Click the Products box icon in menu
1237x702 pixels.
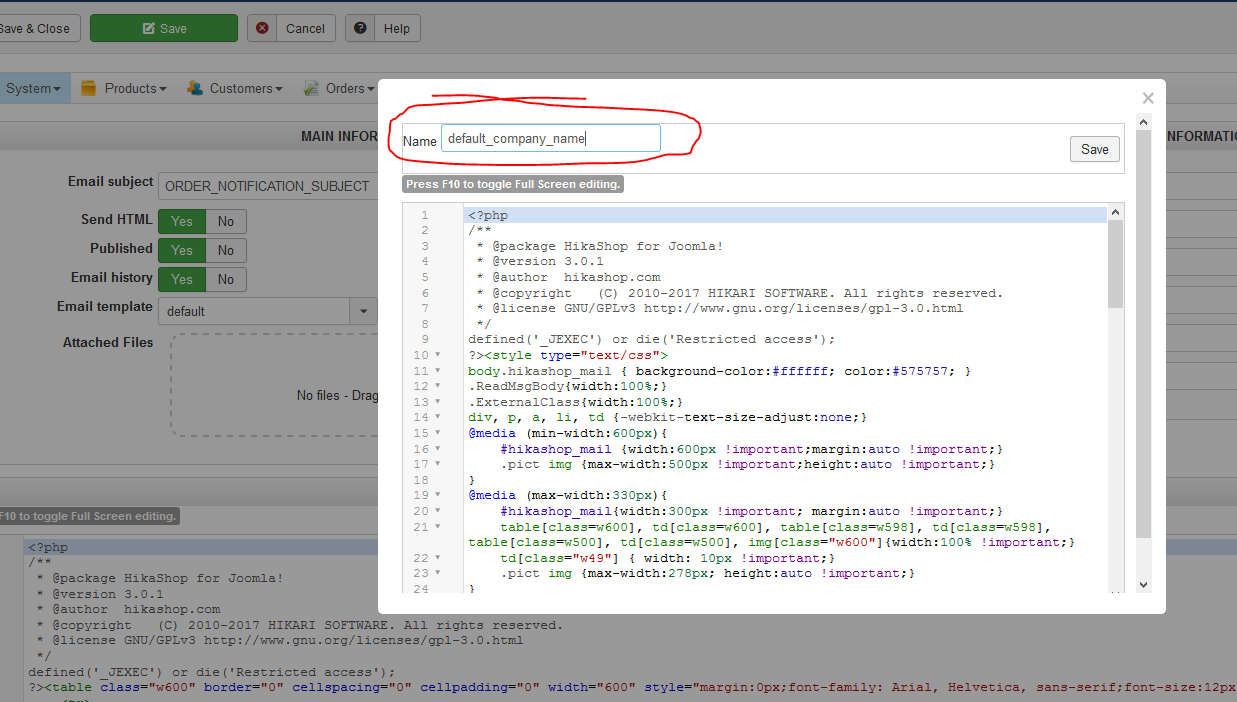[89, 89]
